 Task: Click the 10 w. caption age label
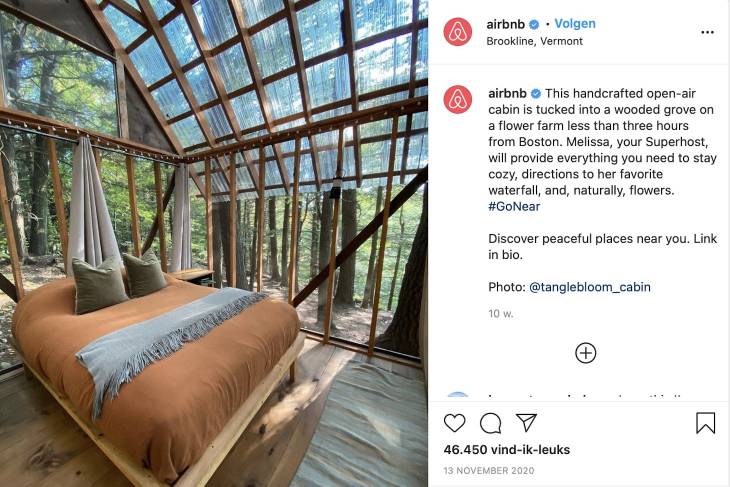500,314
